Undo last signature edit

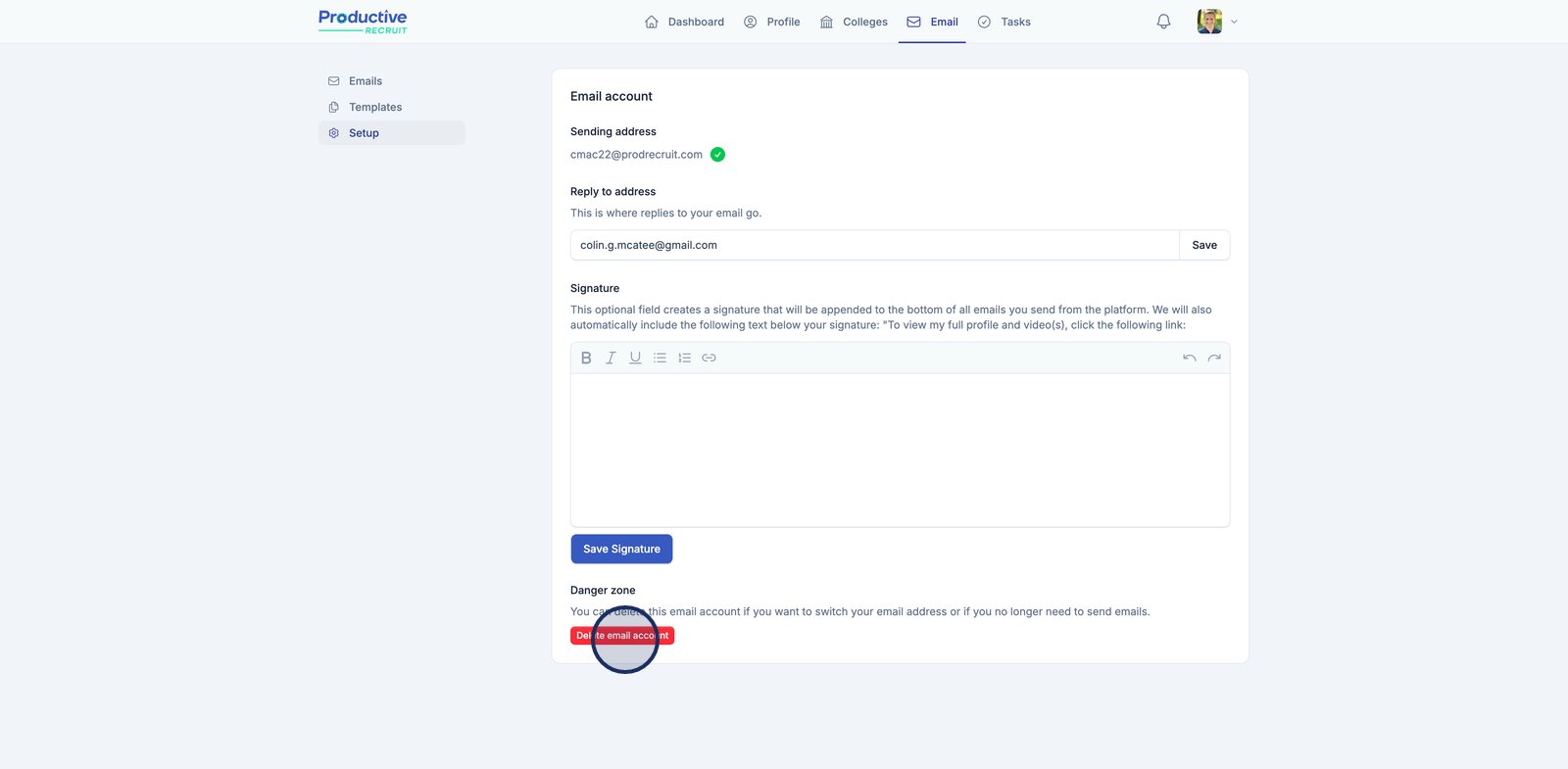click(x=1189, y=358)
